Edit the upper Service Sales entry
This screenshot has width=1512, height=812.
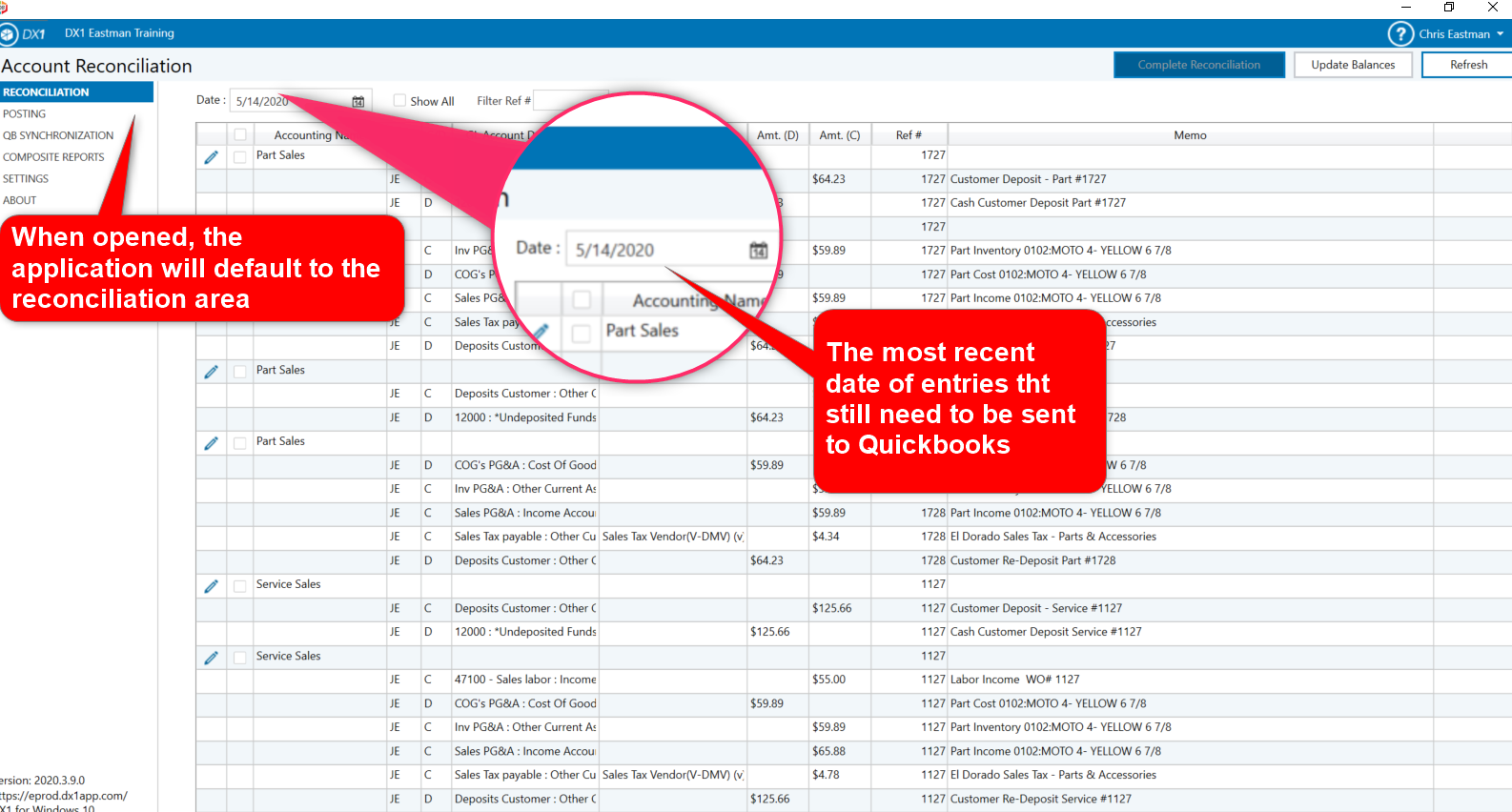(x=211, y=586)
